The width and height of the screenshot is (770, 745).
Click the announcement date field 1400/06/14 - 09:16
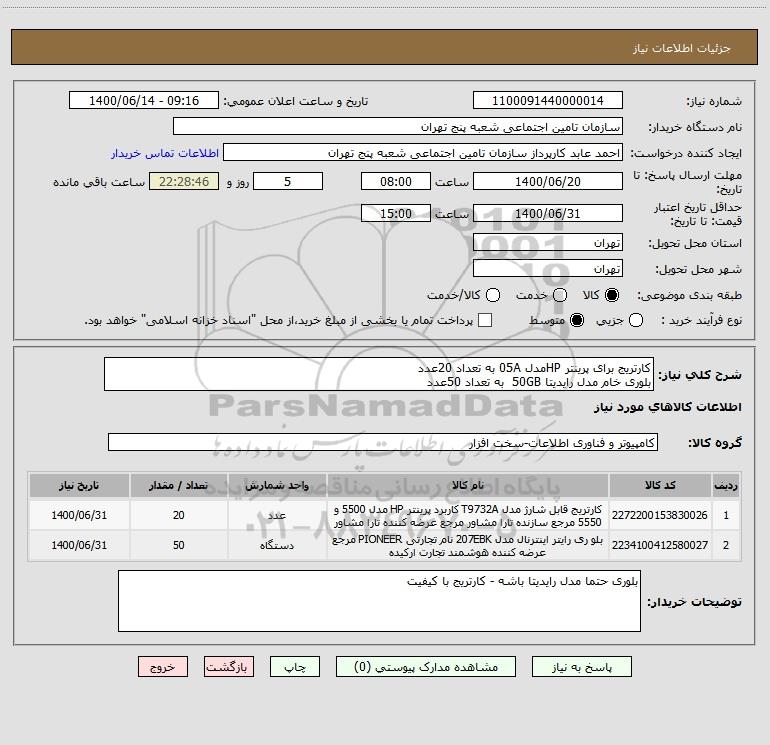pos(144,101)
